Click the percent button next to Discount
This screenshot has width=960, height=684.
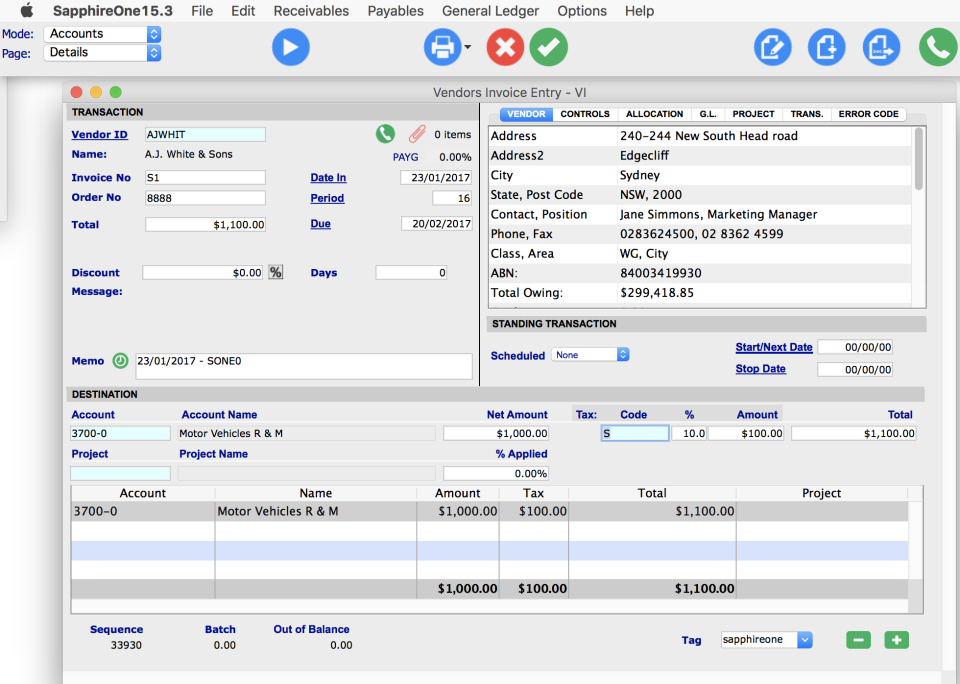point(276,272)
